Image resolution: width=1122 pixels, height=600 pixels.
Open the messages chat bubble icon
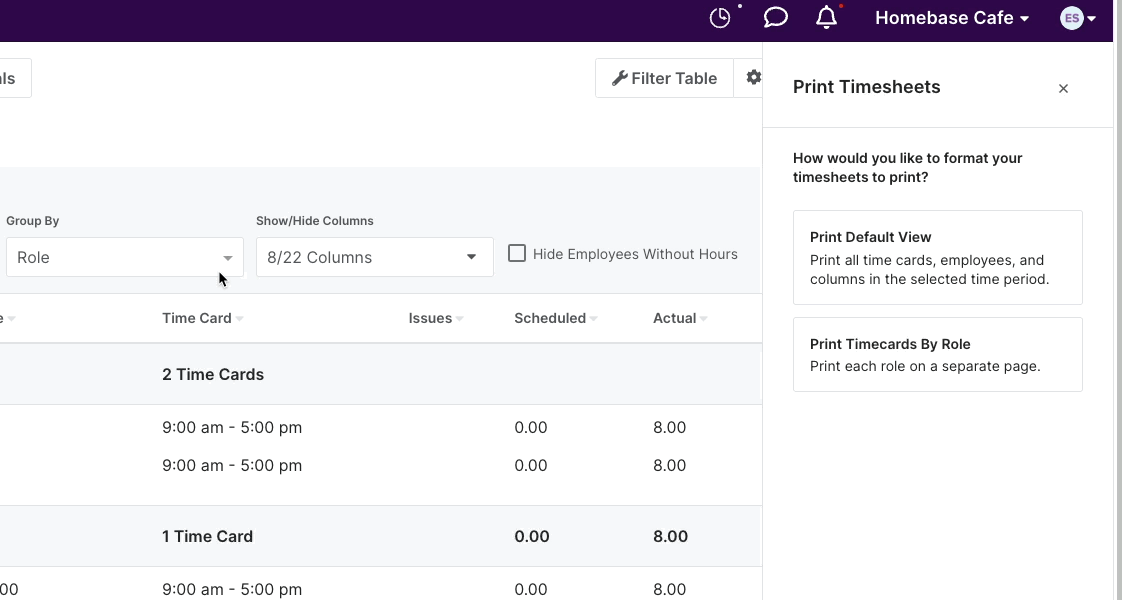coord(775,17)
